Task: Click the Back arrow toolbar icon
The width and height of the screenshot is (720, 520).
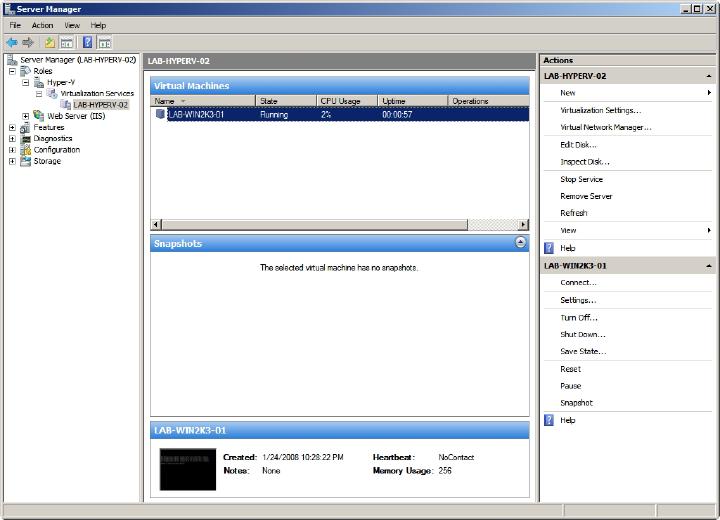Action: [12, 43]
